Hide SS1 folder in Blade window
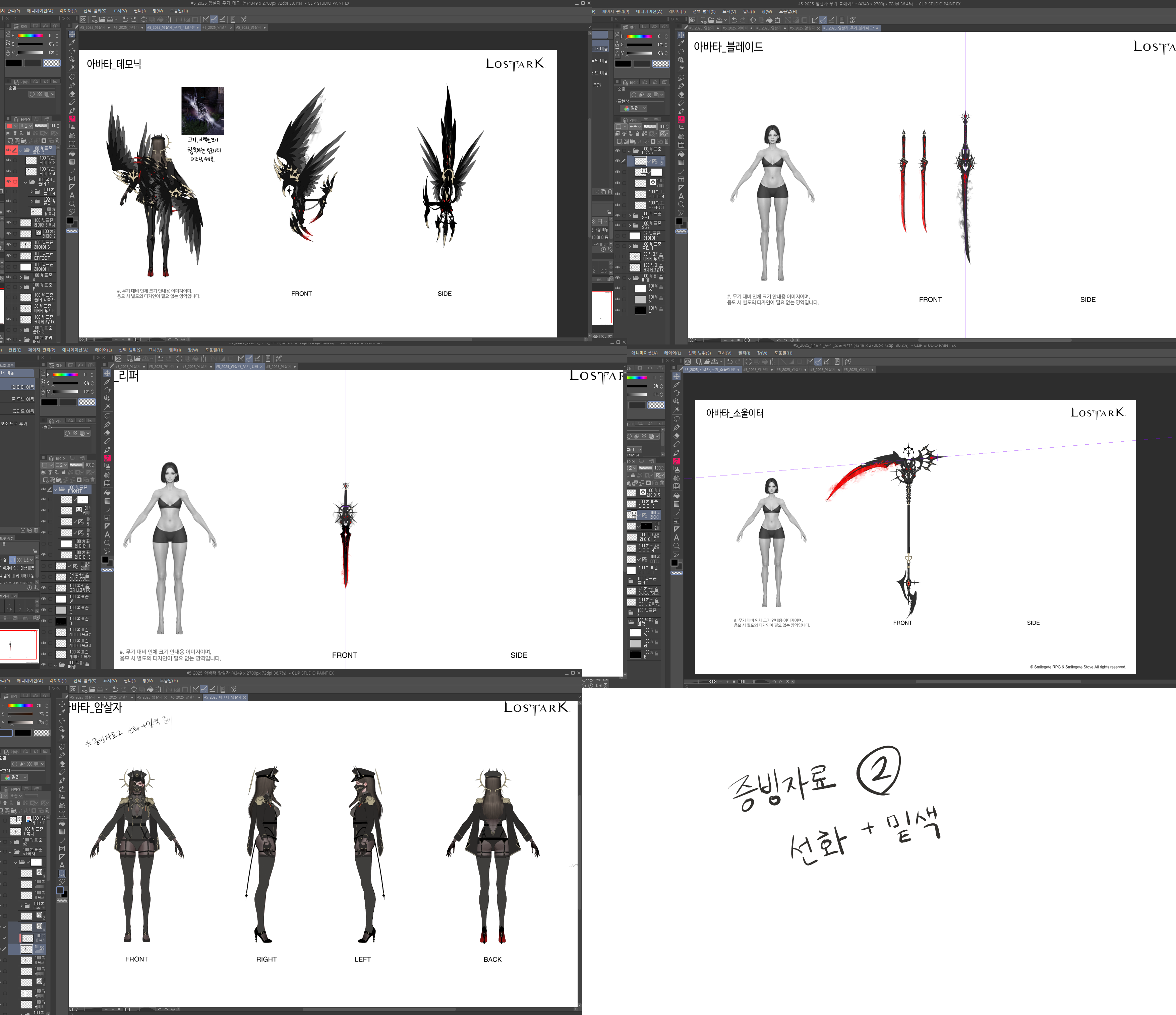 [618, 215]
